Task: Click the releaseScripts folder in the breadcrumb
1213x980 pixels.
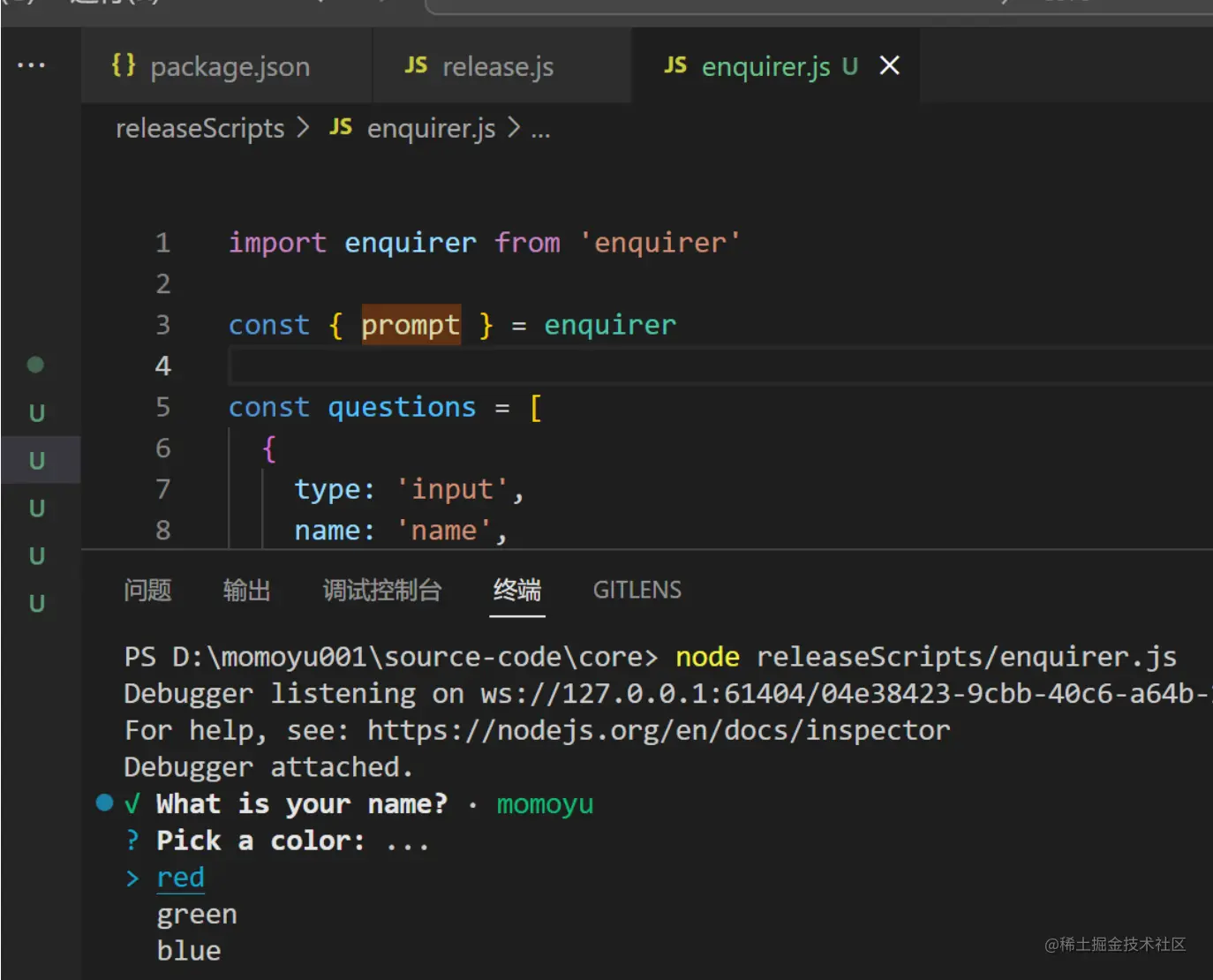Action: (x=200, y=129)
